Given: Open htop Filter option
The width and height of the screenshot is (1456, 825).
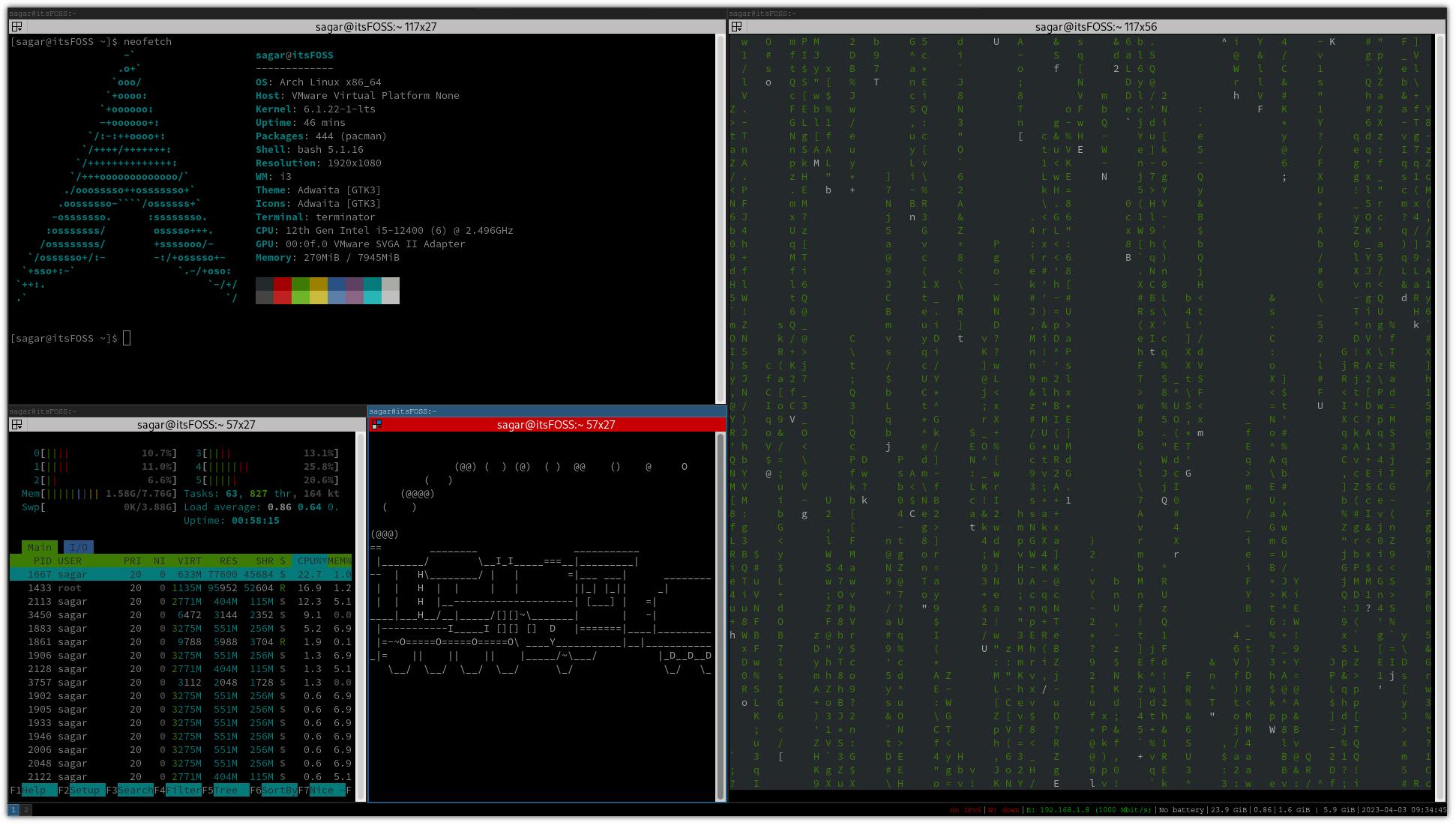Looking at the screenshot, I should 183,791.
